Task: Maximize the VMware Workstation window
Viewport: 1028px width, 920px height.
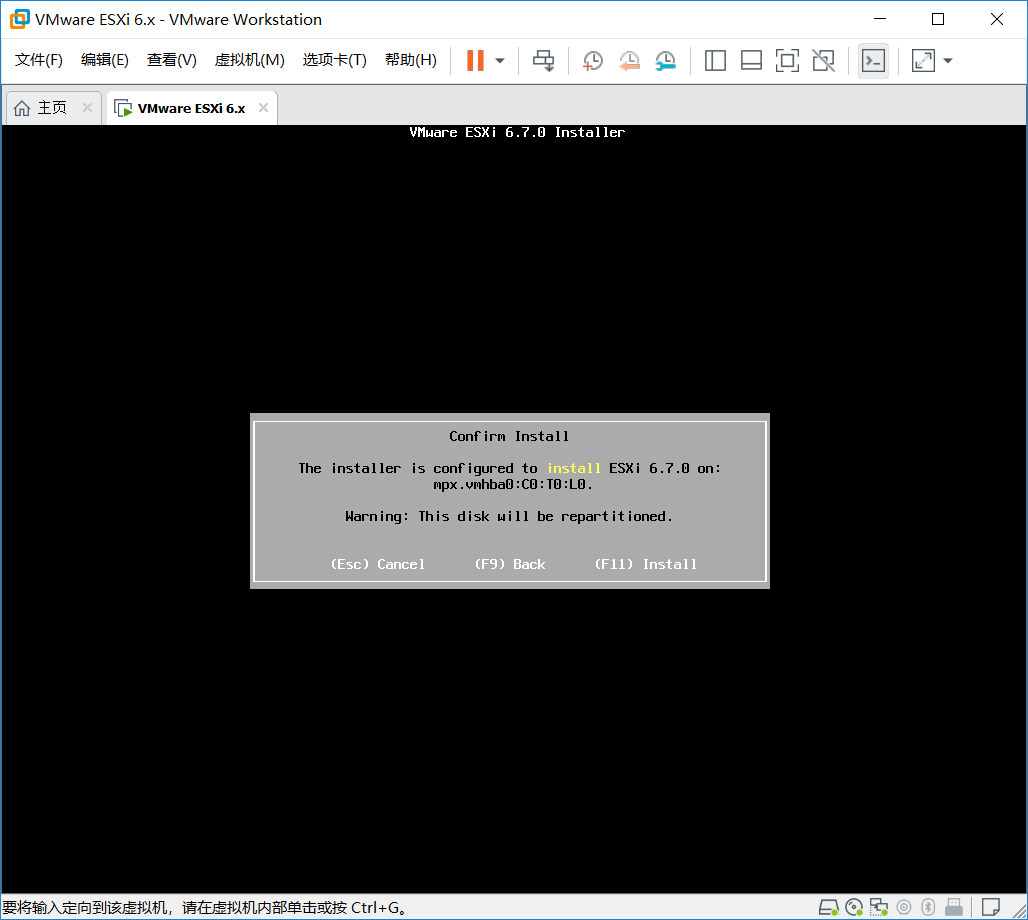Action: pyautogui.click(x=938, y=19)
